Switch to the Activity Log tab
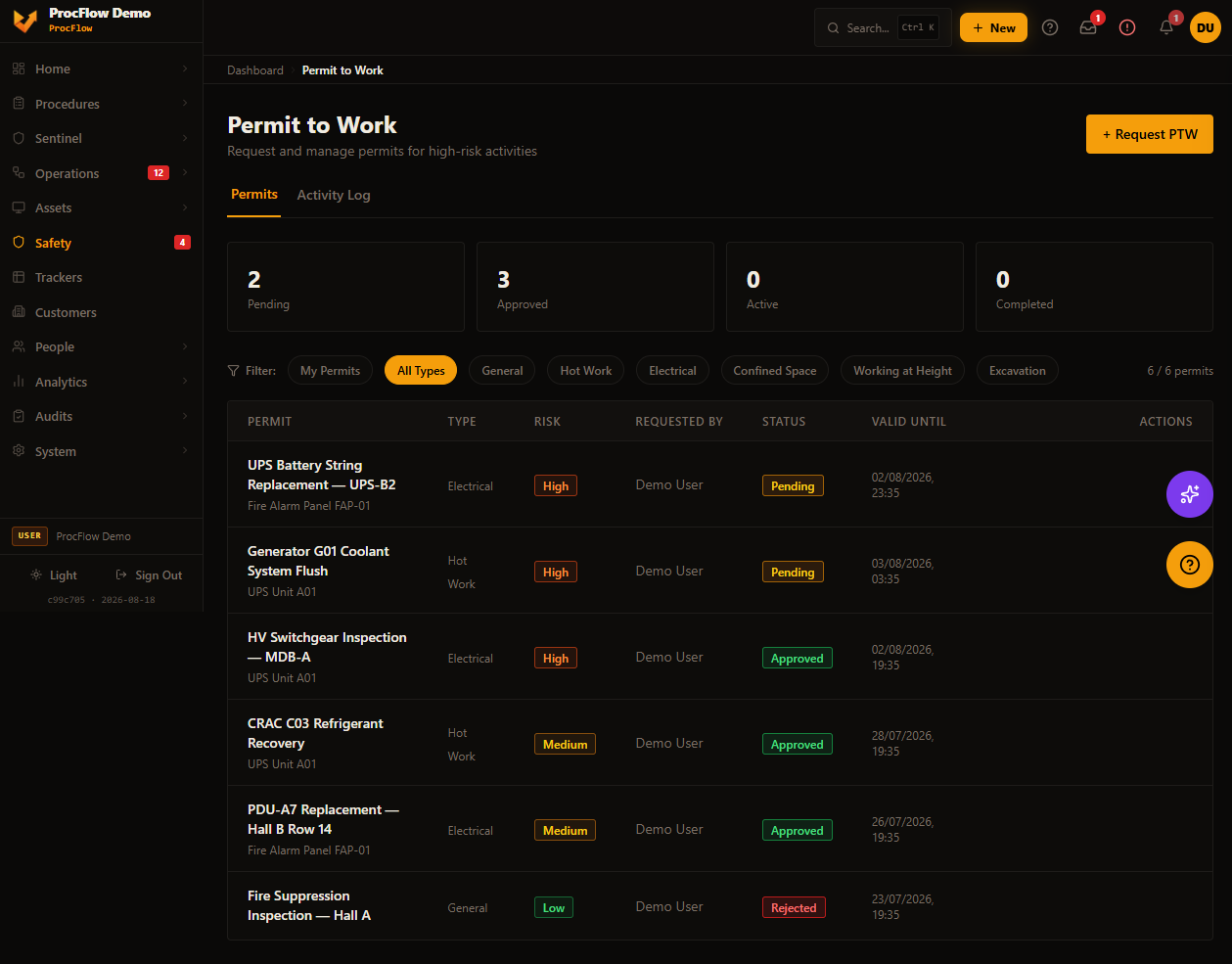The height and width of the screenshot is (964, 1232). point(334,195)
